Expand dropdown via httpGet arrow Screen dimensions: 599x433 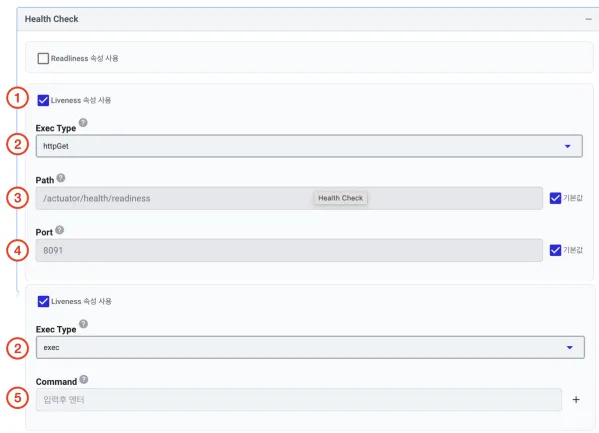[x=567, y=146]
